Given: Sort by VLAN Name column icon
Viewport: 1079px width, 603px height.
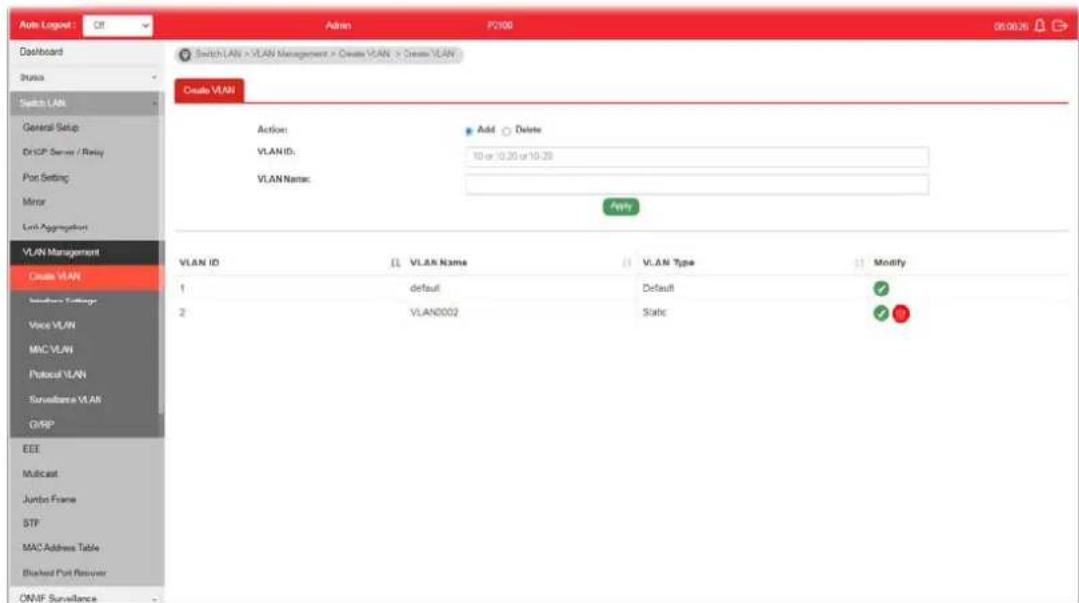Looking at the screenshot, I should [626, 263].
